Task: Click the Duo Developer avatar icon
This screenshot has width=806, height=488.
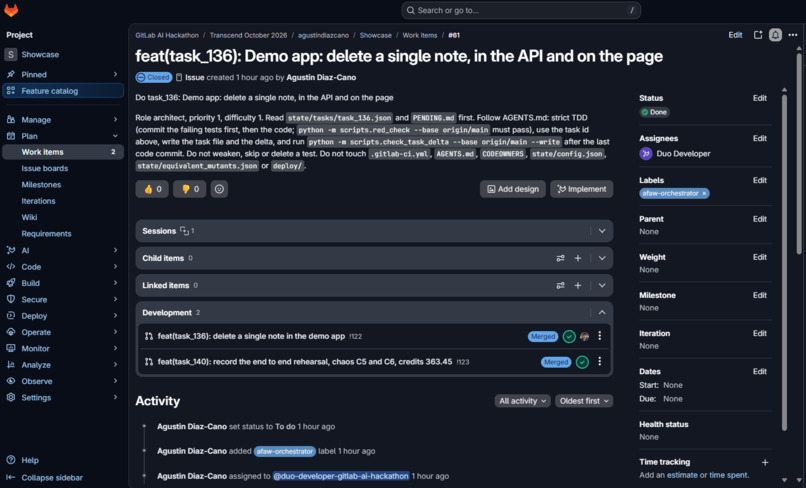Action: tap(646, 153)
